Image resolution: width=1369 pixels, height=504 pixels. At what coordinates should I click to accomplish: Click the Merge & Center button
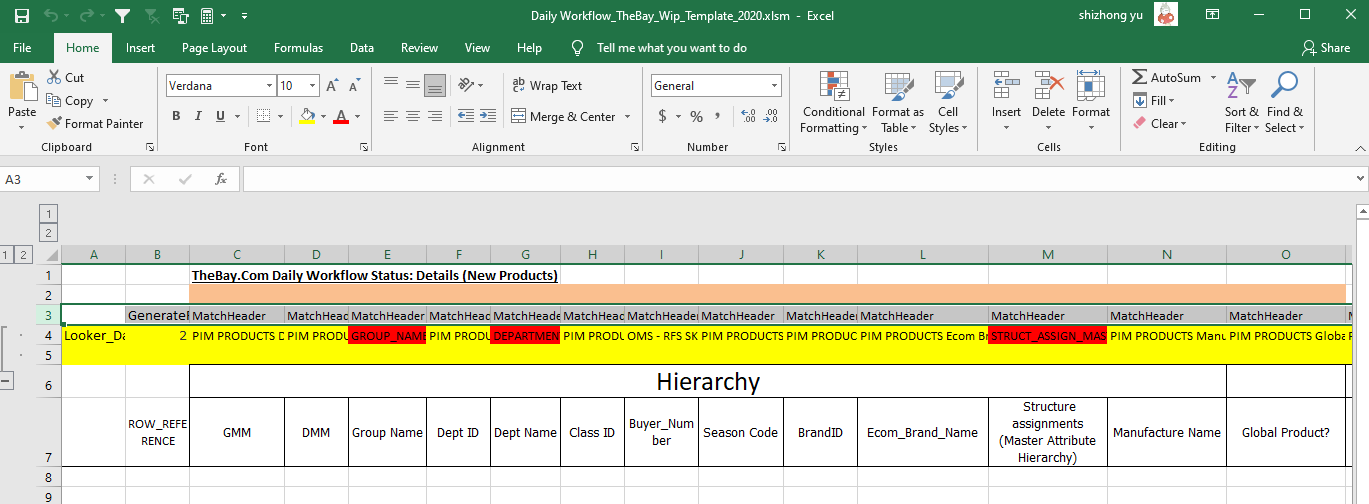click(564, 116)
